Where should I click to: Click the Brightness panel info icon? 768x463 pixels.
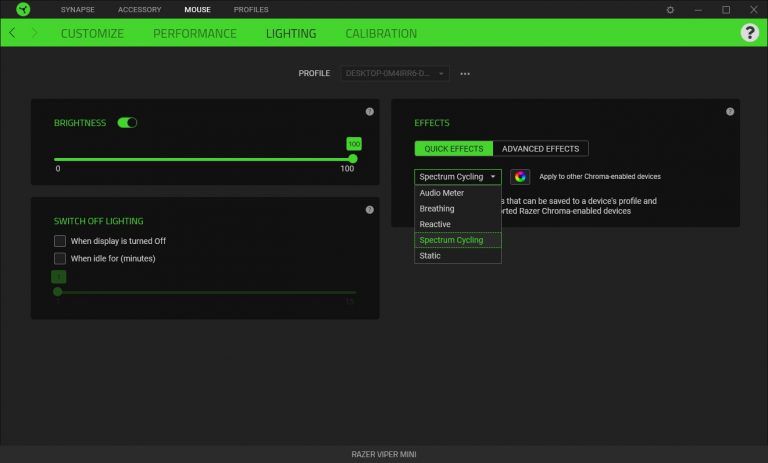369,111
